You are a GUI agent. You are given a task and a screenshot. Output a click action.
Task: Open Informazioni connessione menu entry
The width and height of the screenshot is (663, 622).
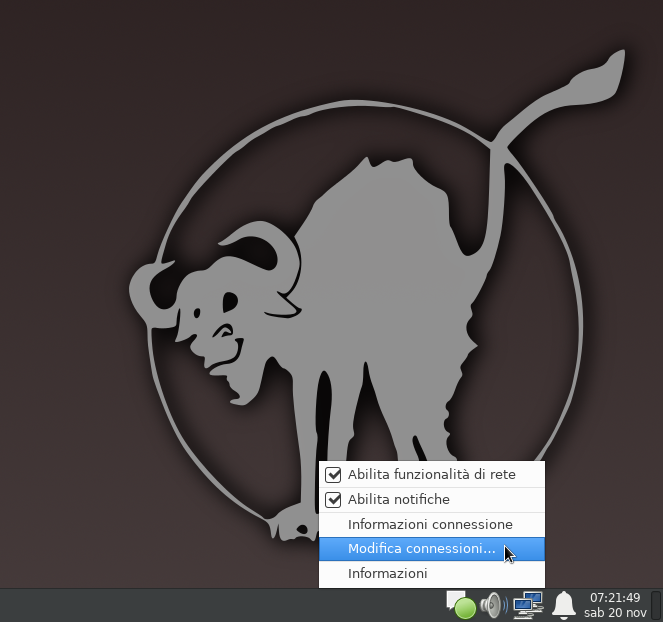432,525
